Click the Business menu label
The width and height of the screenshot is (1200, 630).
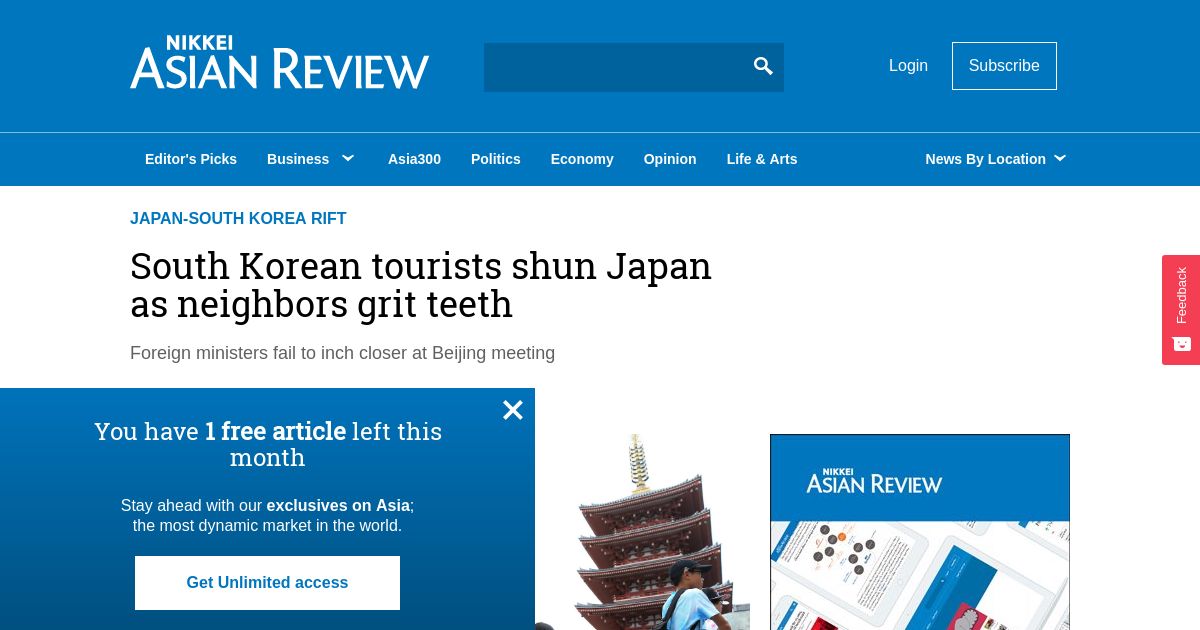click(298, 159)
